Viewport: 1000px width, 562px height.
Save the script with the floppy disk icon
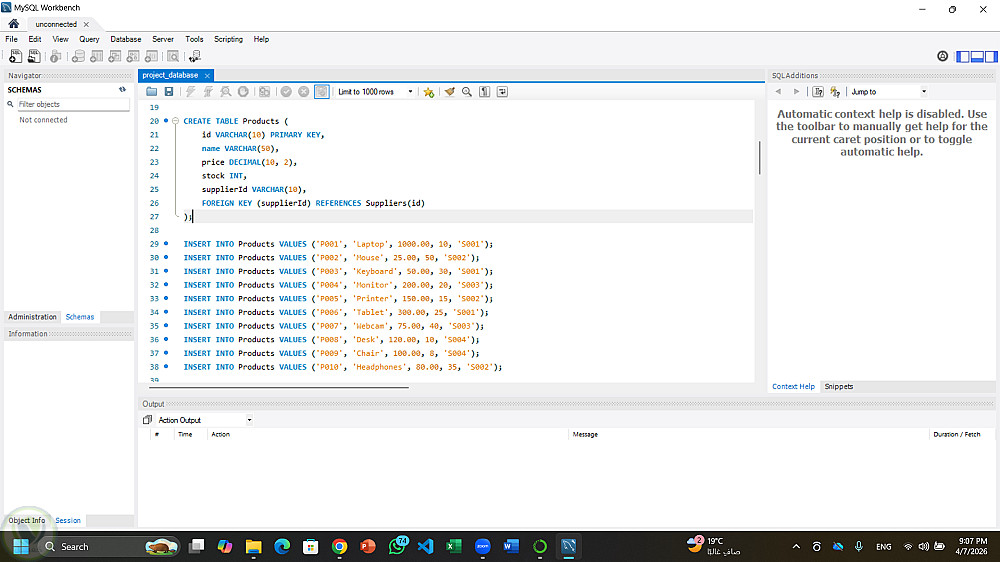pyautogui.click(x=169, y=92)
